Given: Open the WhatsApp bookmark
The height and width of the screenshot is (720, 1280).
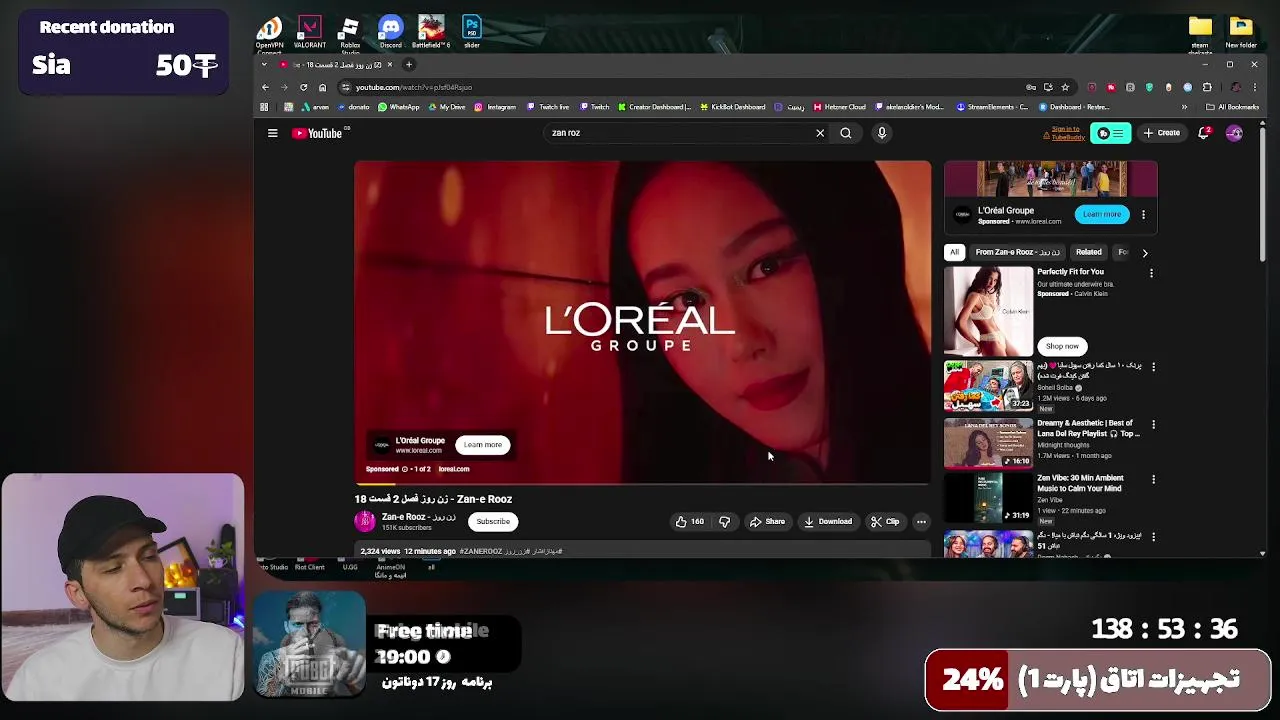Looking at the screenshot, I should 399,107.
